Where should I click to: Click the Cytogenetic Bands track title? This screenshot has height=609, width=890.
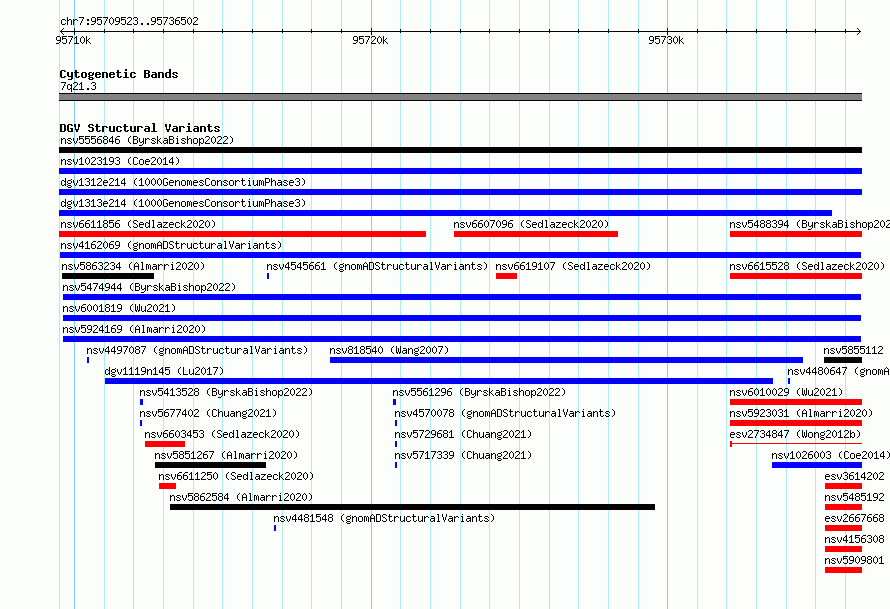click(x=119, y=74)
